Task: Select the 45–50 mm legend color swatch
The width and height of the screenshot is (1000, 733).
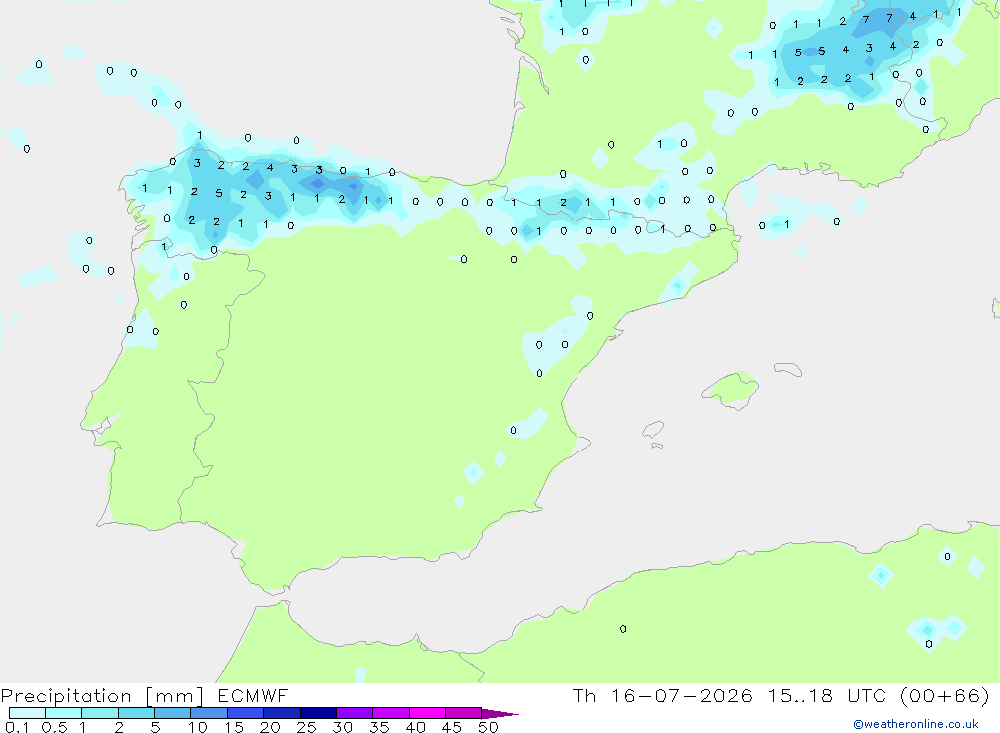Action: pyautogui.click(x=464, y=713)
